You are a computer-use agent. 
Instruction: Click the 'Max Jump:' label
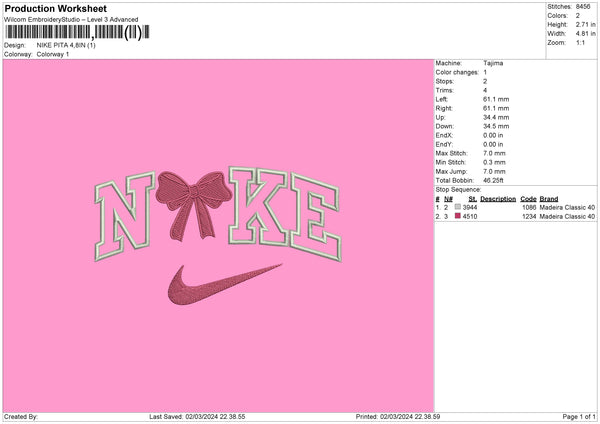click(x=452, y=171)
